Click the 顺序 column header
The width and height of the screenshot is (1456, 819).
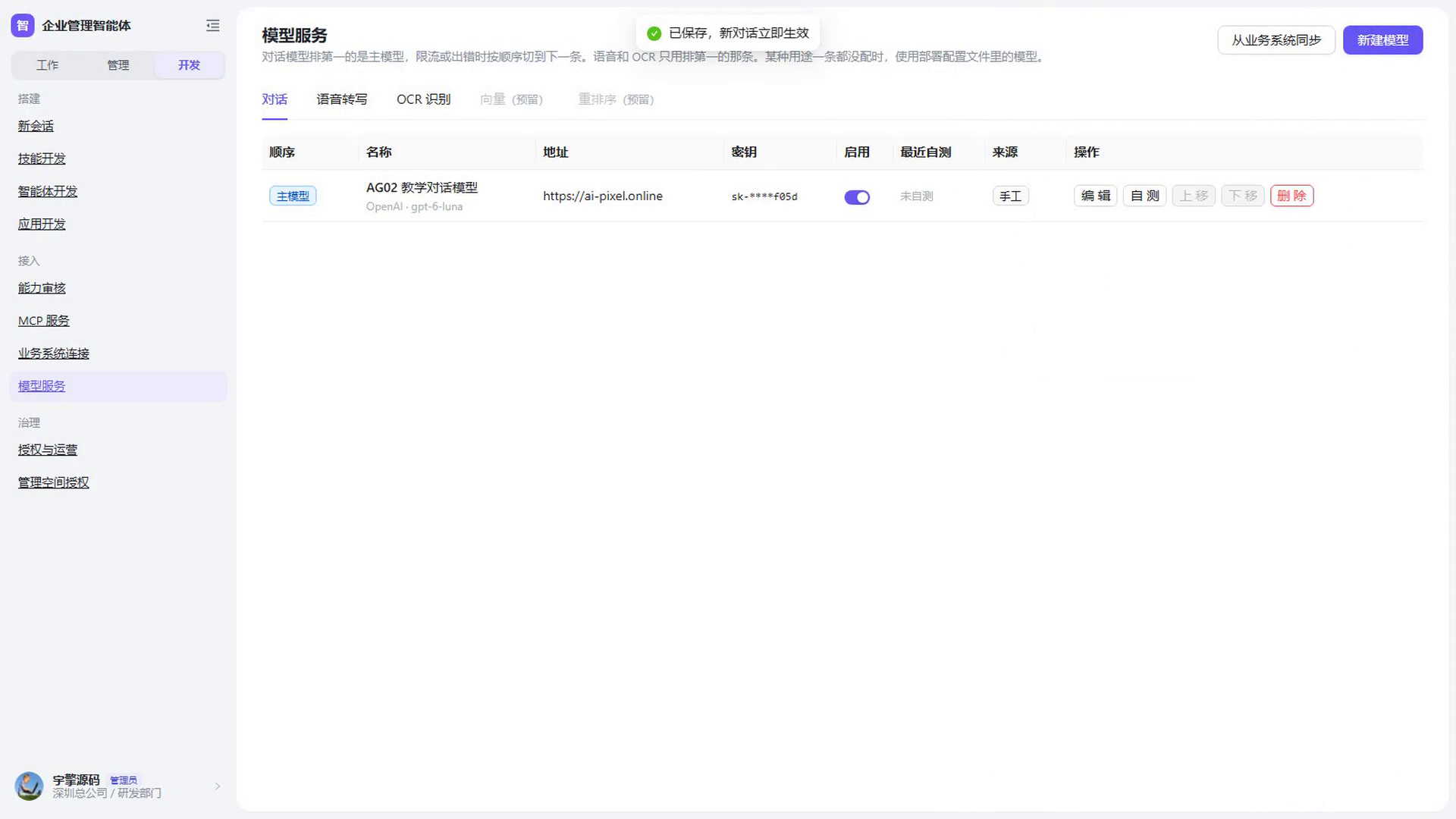282,152
